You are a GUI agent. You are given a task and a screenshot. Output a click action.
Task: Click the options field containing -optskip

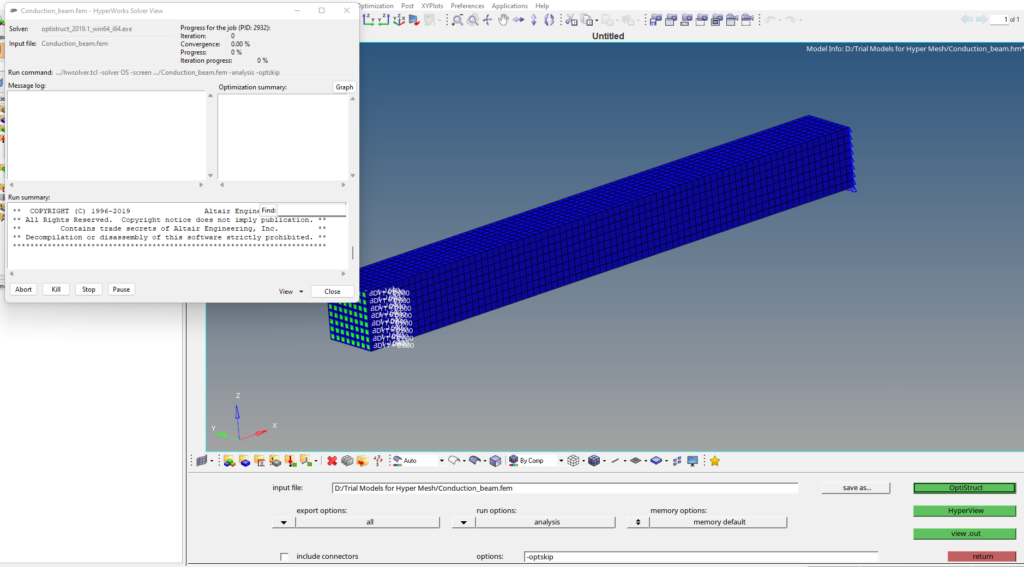tap(701, 557)
